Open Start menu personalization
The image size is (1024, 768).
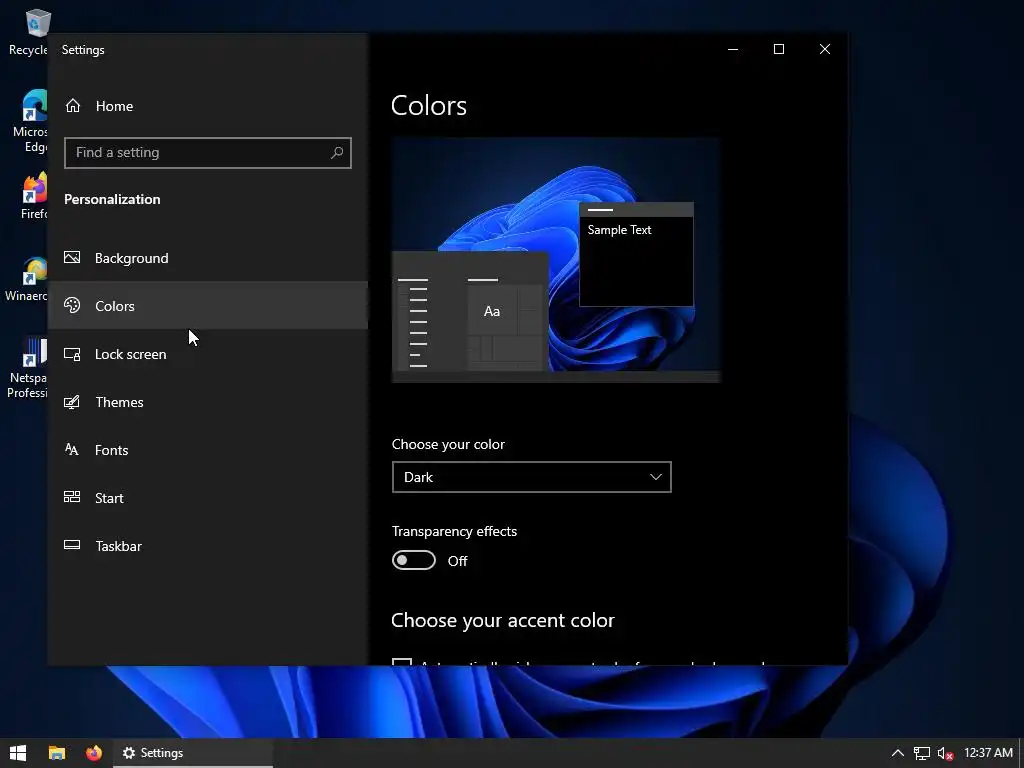(x=208, y=498)
